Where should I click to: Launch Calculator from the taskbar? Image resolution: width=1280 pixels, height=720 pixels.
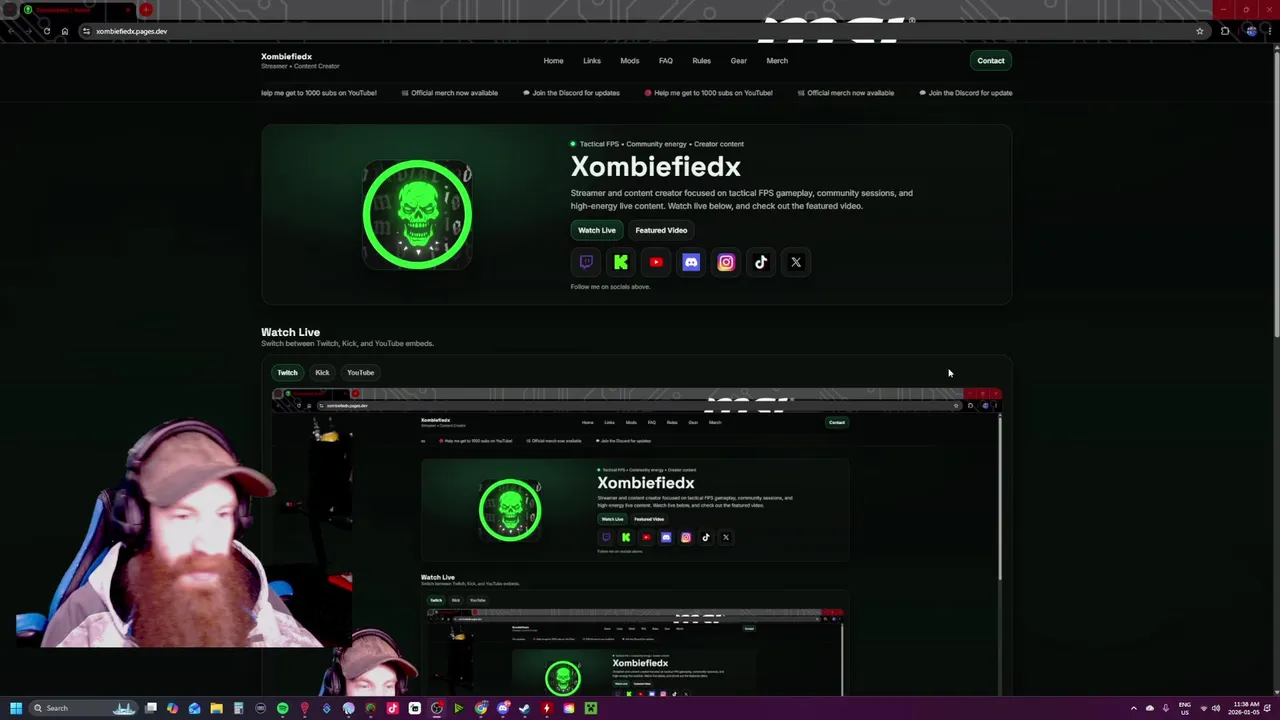pos(238,708)
